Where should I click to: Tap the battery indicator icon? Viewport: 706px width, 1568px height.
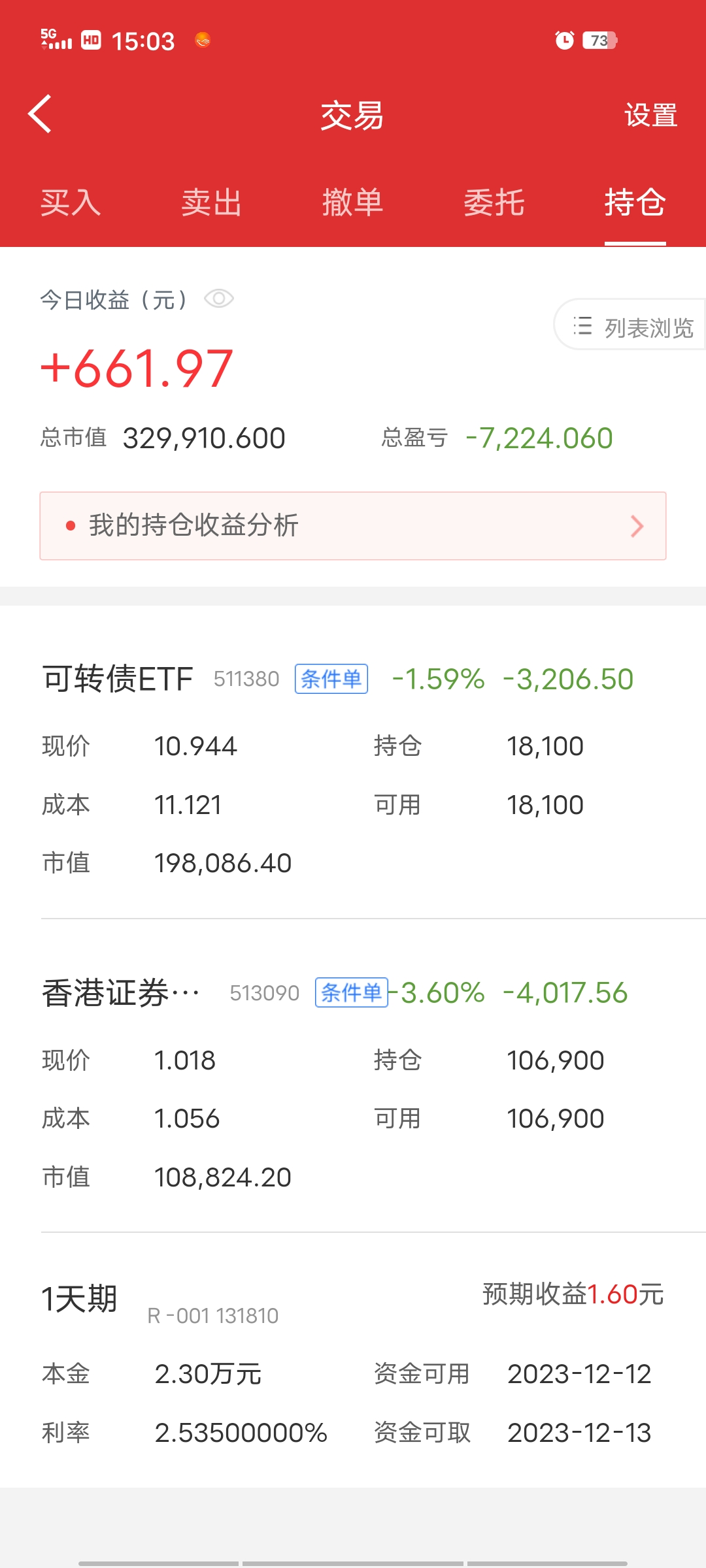pyautogui.click(x=599, y=41)
